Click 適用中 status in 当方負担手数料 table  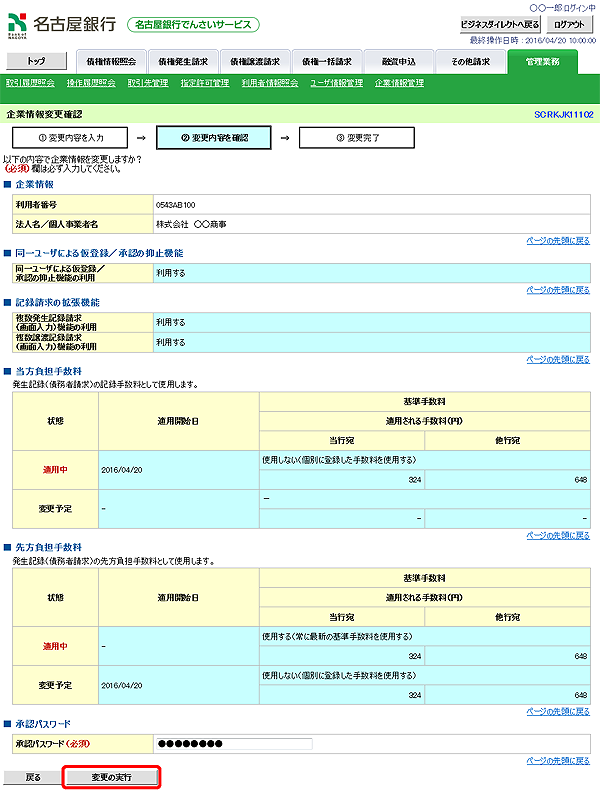55,470
